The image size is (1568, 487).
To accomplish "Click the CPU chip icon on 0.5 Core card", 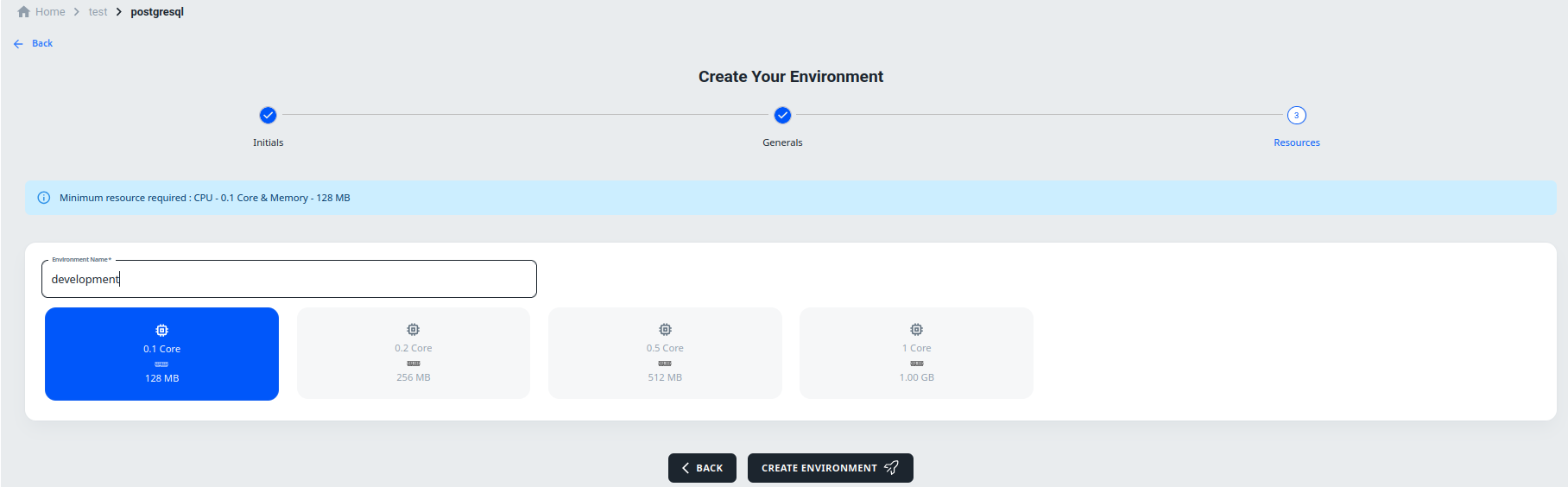I will coord(665,329).
